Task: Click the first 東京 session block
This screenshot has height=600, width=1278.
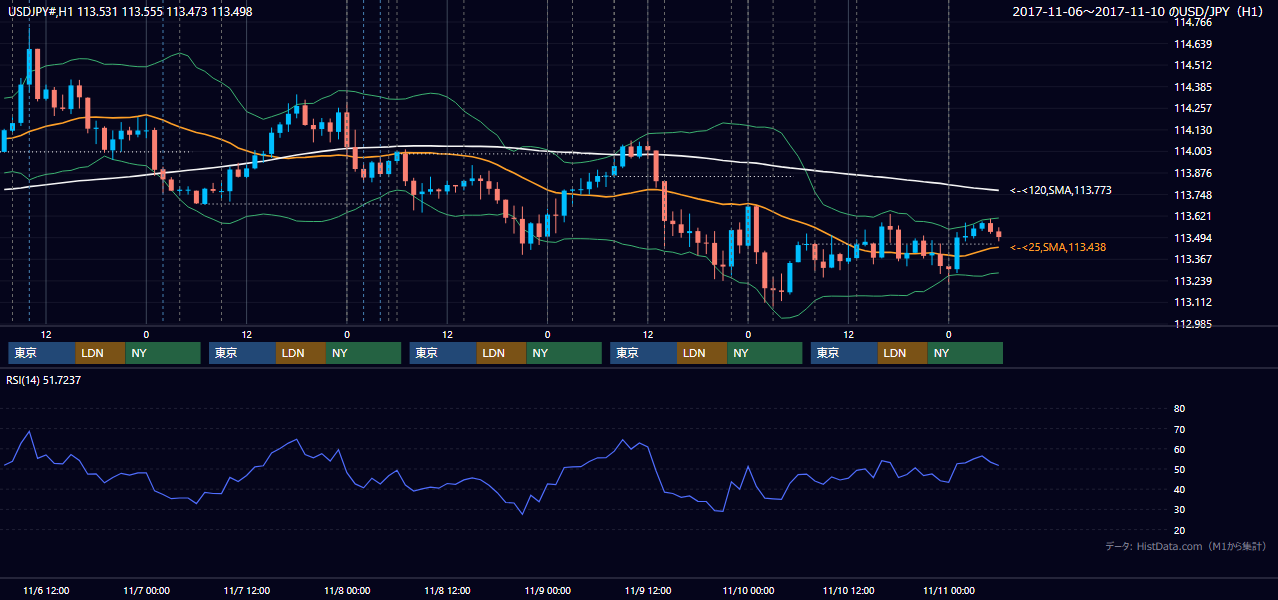Action: coord(42,353)
